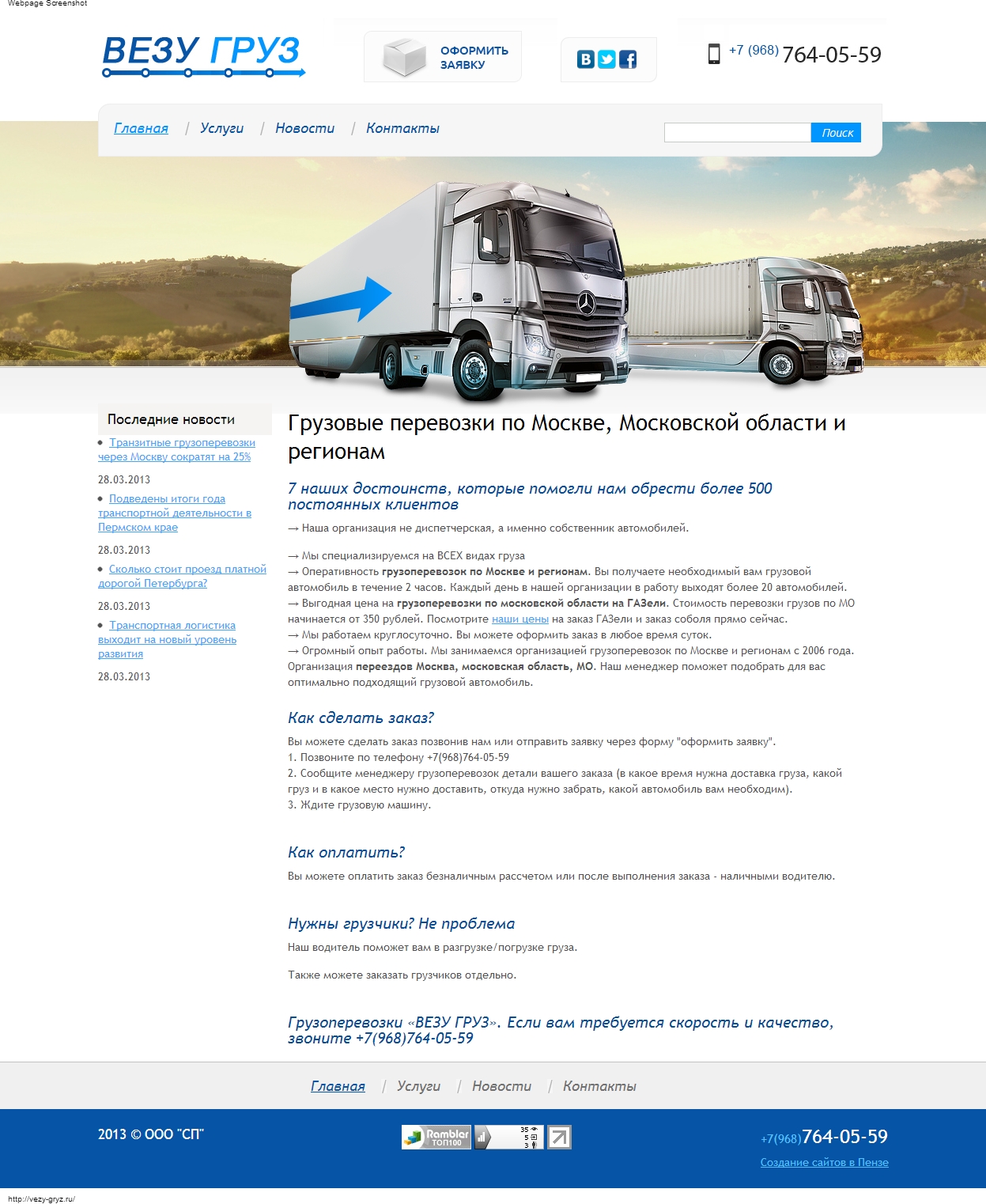Click the footer phone number 764-05-59
This screenshot has height=1204, width=986.
(x=844, y=1137)
